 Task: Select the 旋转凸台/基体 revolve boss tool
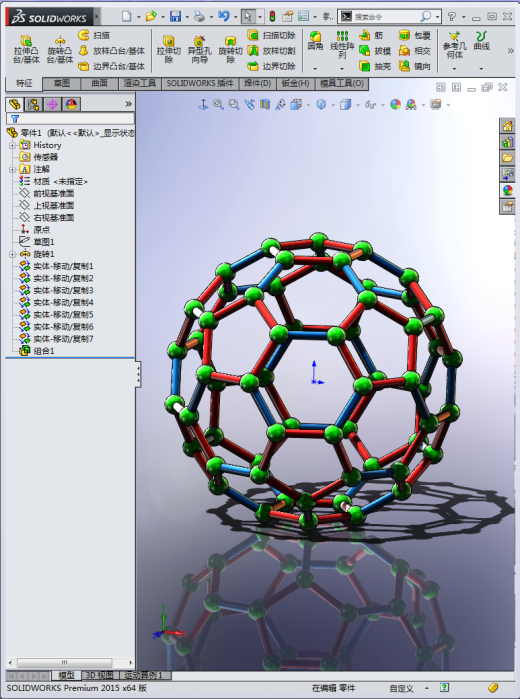60,49
